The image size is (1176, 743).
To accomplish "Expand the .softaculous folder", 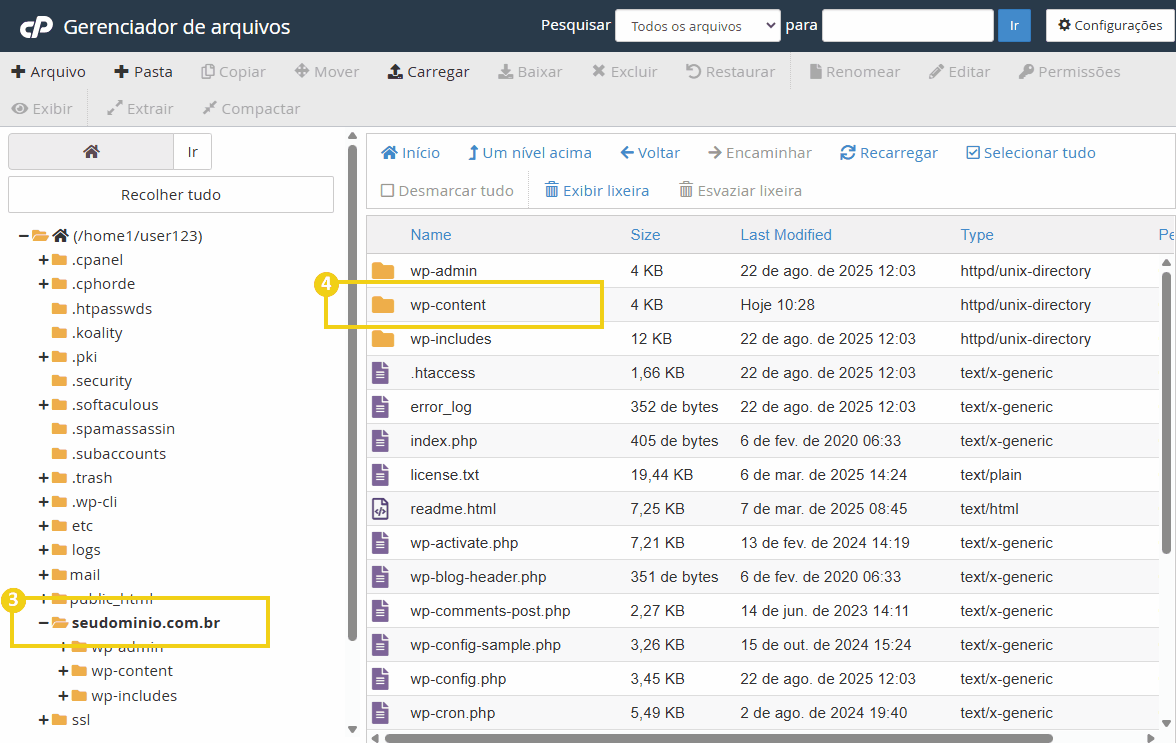I will coord(44,405).
